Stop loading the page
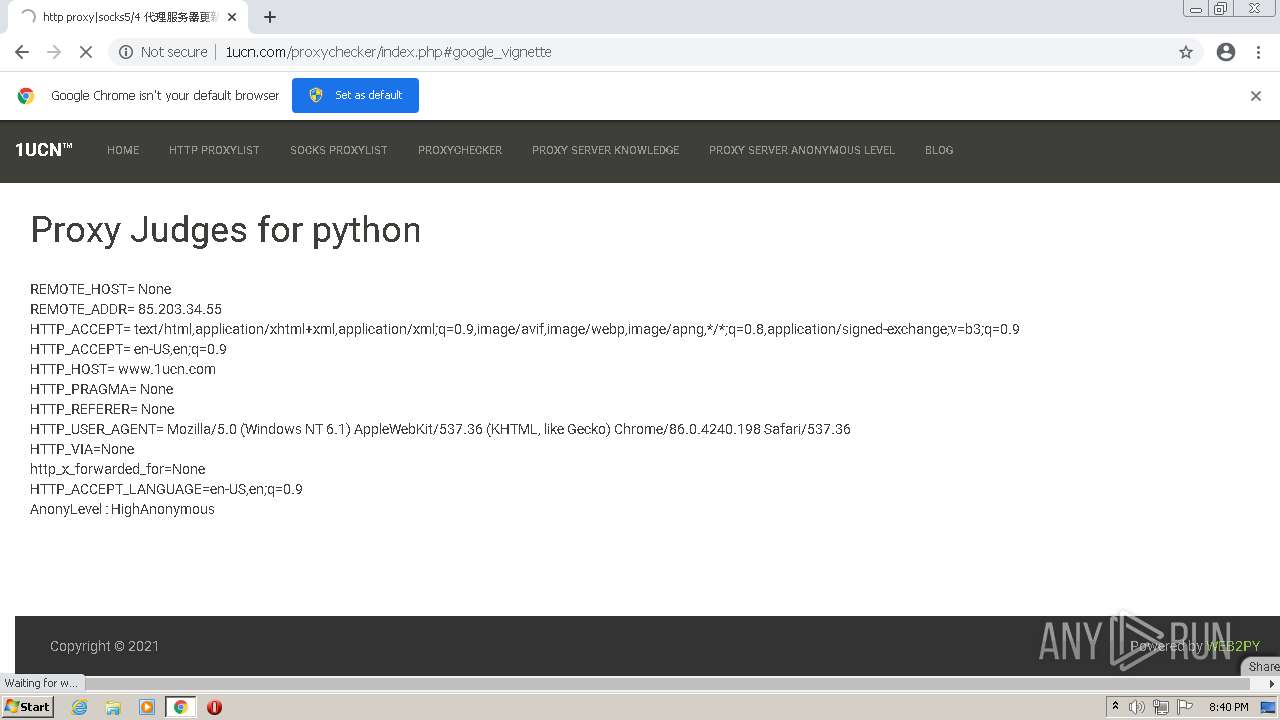Image resolution: width=1280 pixels, height=720 pixels. tap(86, 52)
